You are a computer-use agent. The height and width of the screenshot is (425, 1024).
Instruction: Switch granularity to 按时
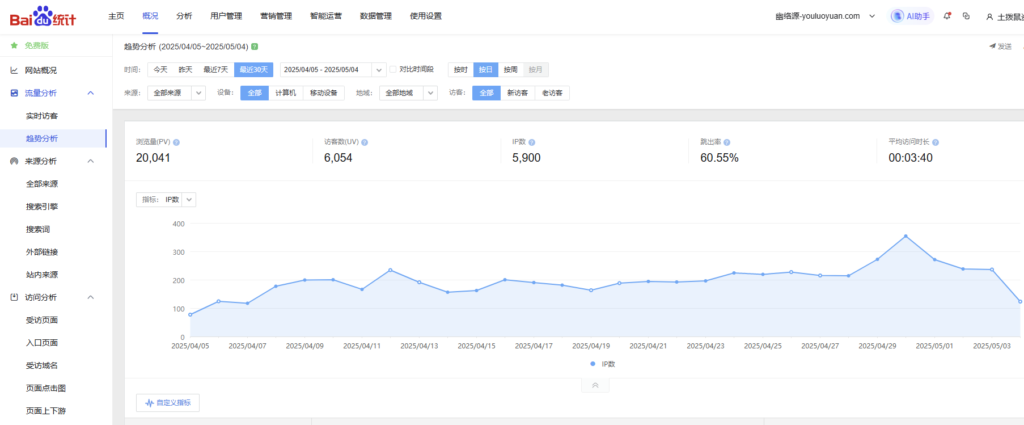click(460, 70)
